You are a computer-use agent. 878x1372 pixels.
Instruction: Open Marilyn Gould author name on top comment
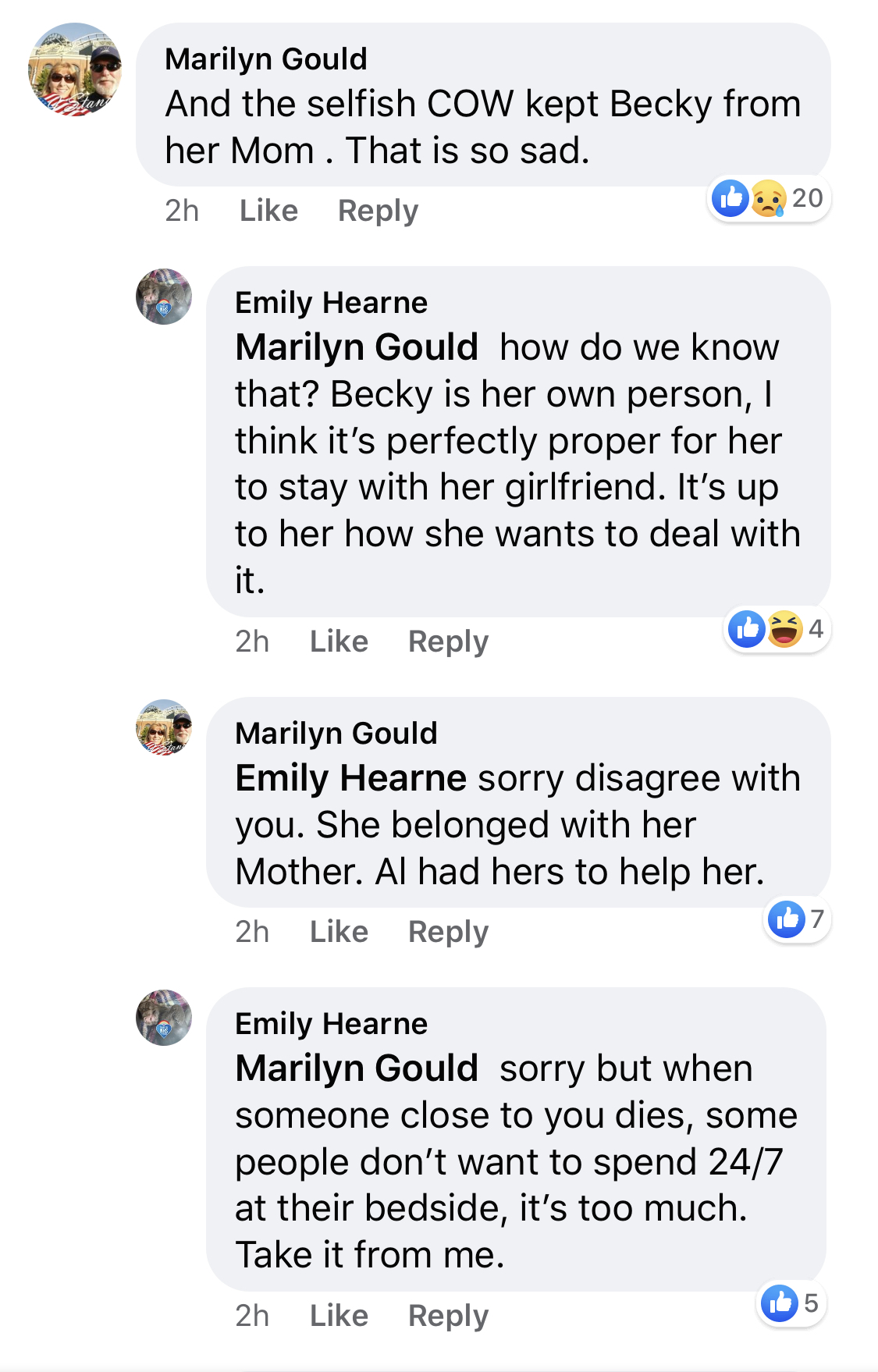click(266, 59)
